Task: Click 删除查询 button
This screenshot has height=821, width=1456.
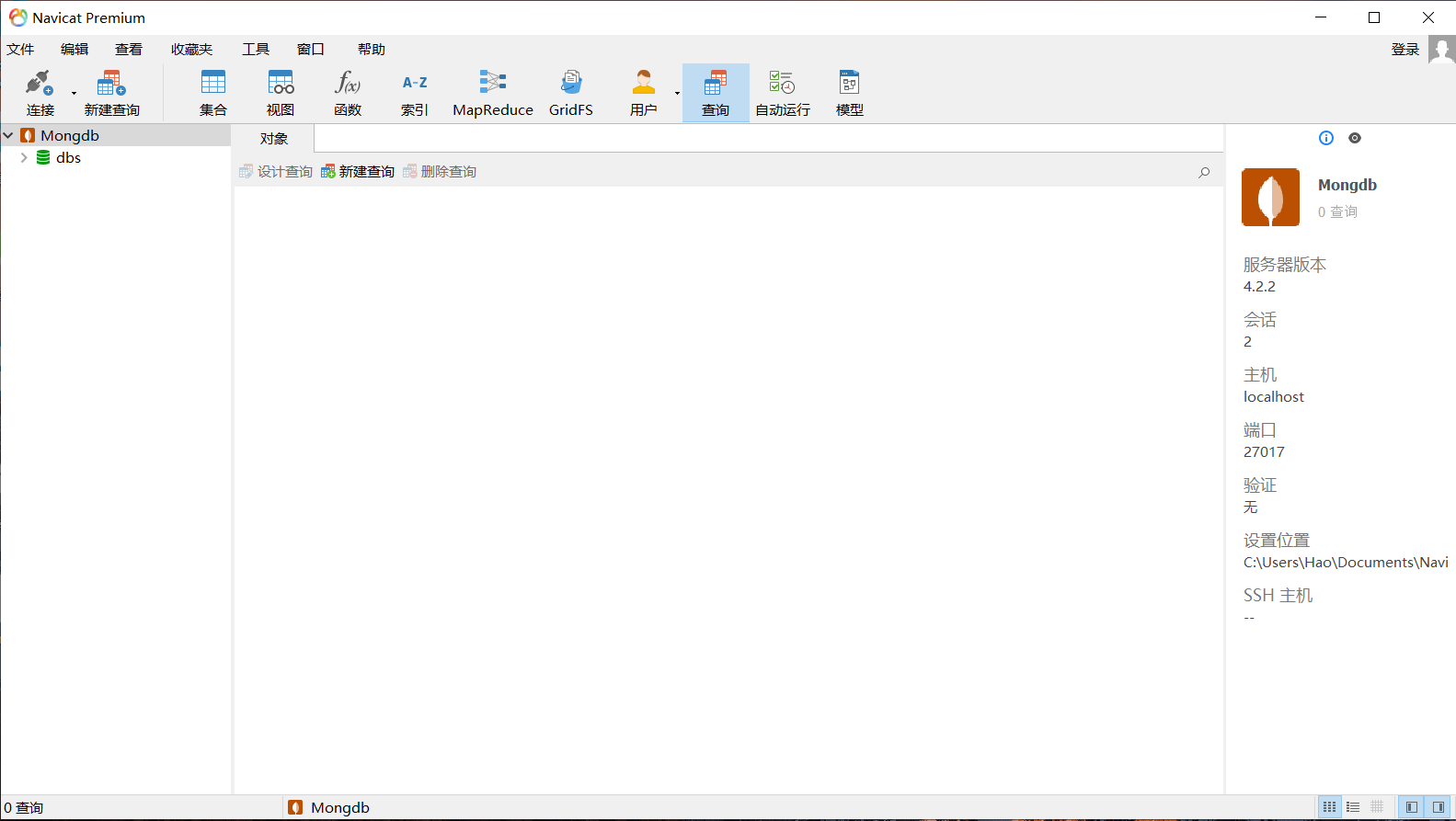Action: (440, 172)
